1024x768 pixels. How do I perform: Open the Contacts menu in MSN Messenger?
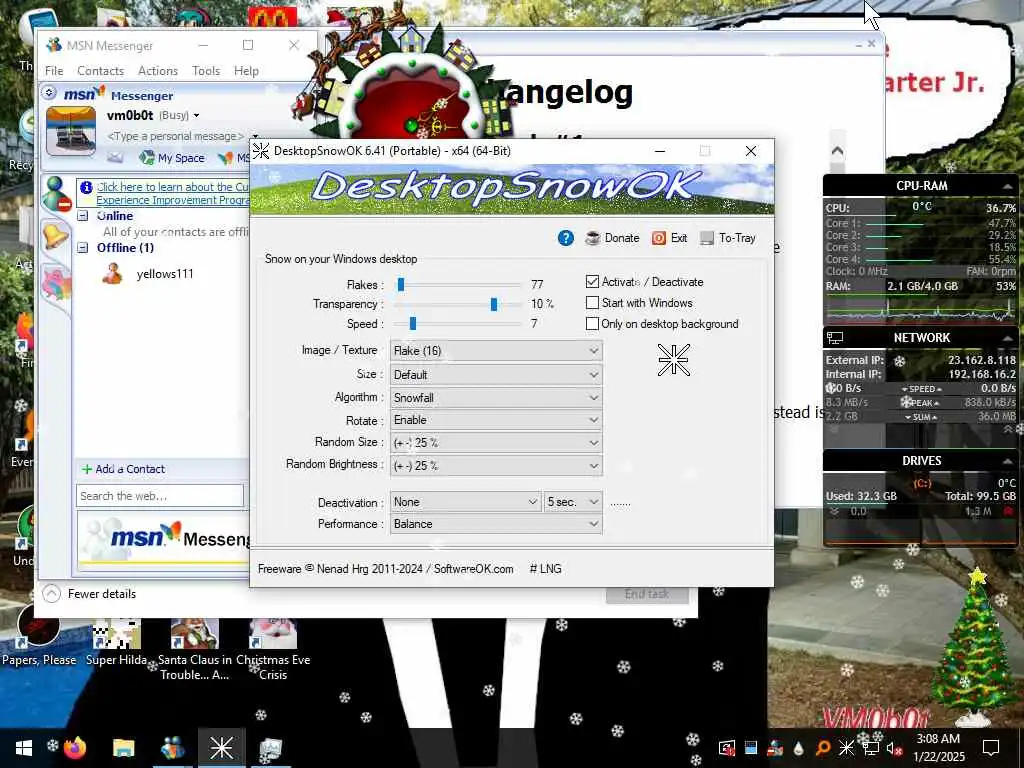101,71
